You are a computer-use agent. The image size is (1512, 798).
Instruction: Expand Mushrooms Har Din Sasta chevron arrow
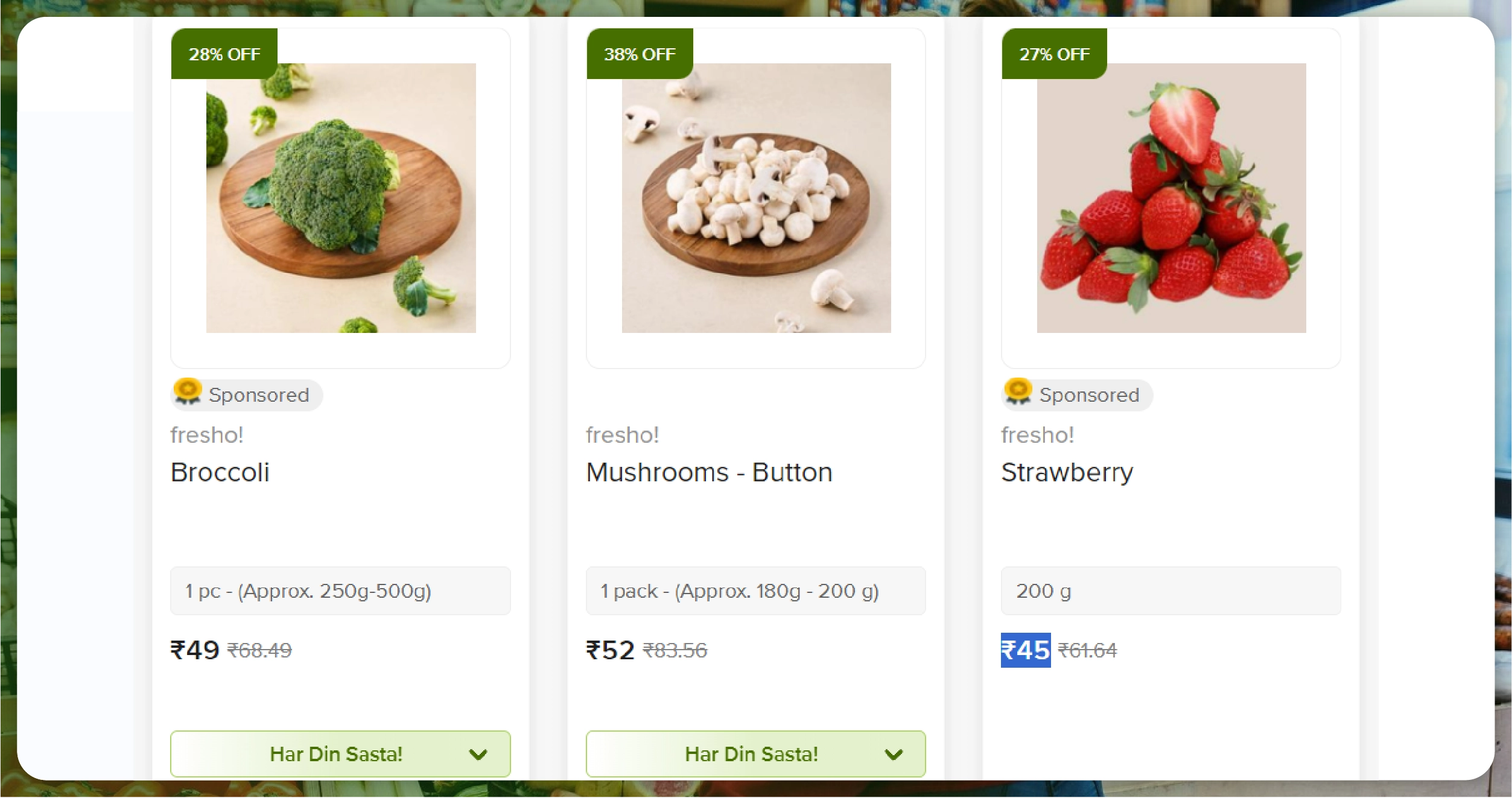click(893, 755)
